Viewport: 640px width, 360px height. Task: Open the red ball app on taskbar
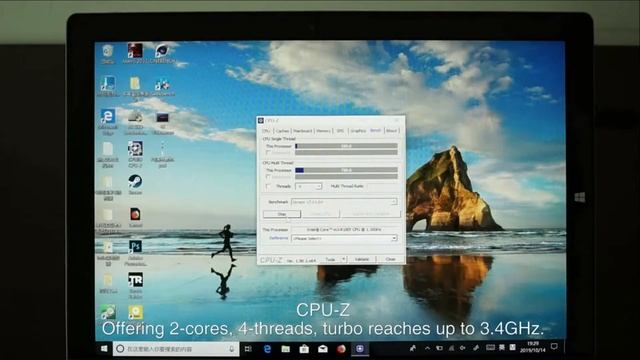tap(341, 349)
